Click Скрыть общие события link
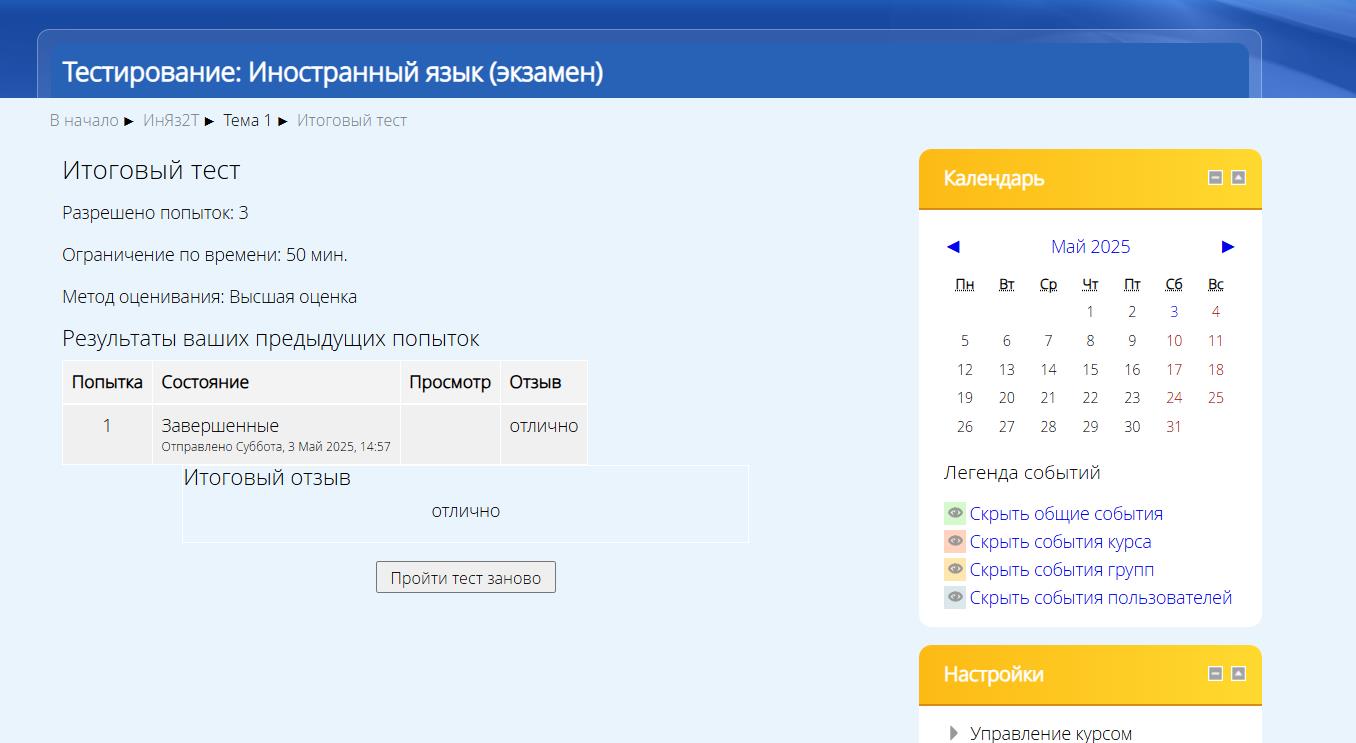This screenshot has width=1356, height=743. coord(1066,514)
